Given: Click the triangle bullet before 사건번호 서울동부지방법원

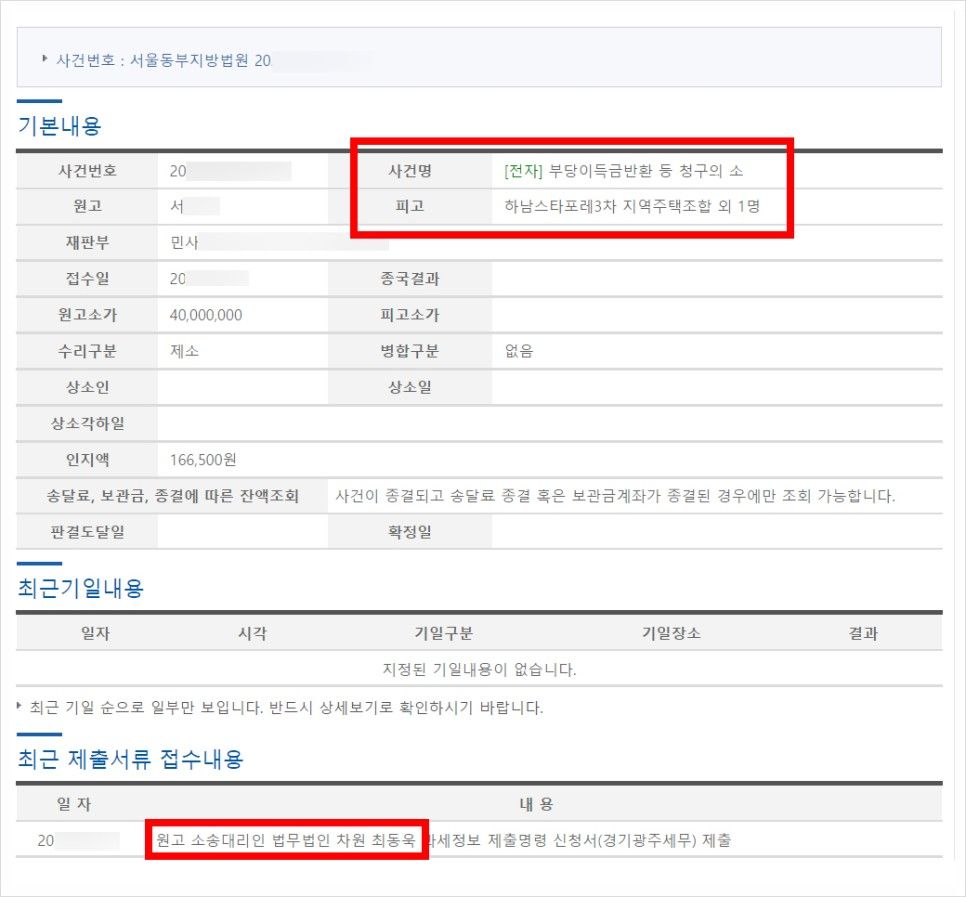Looking at the screenshot, I should (45, 58).
